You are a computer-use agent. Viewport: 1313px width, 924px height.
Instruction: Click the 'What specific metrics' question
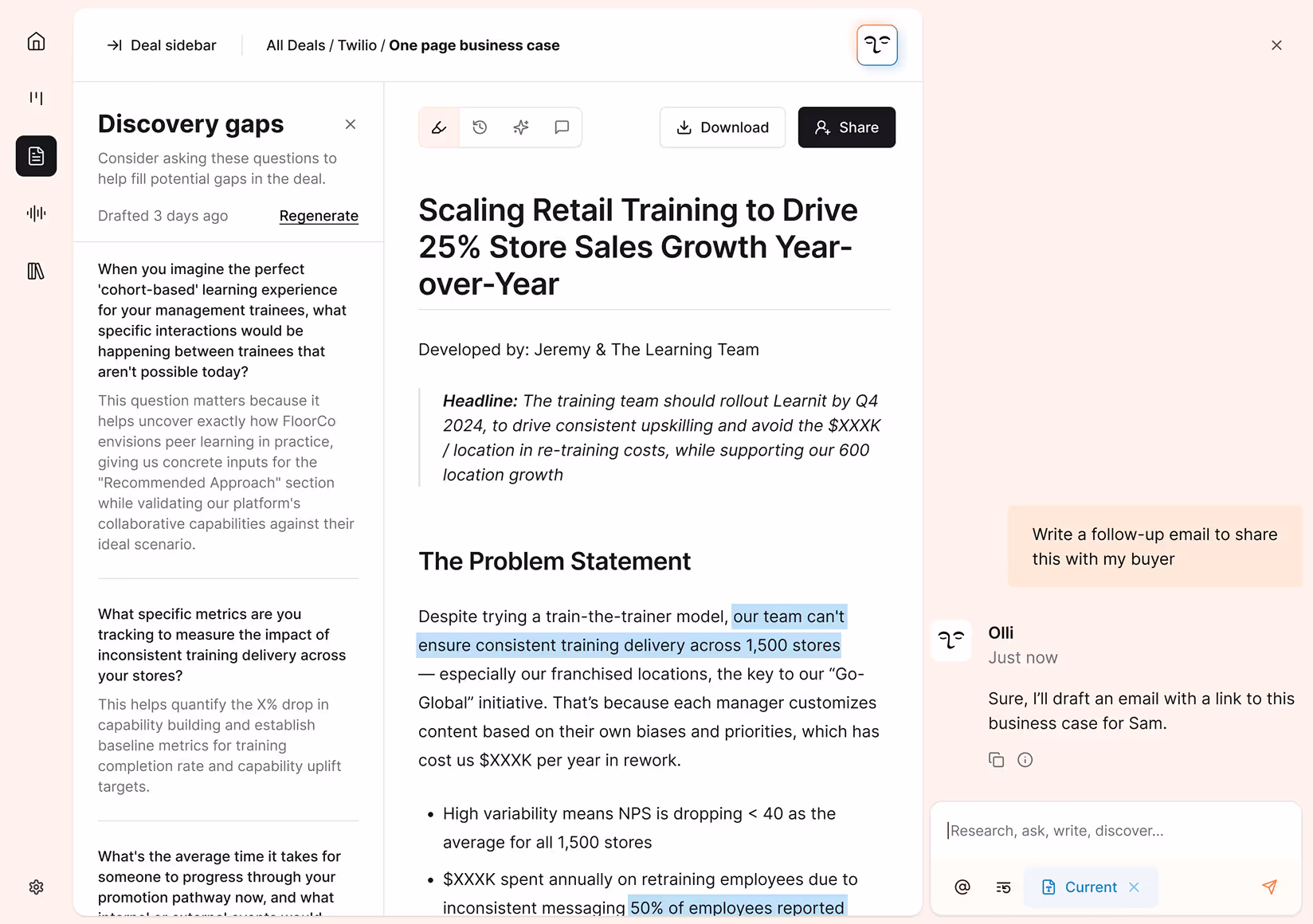[x=222, y=645]
